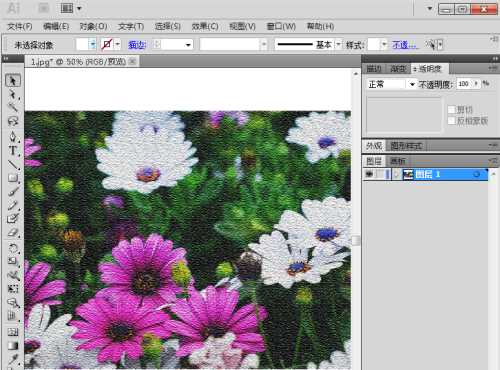Switch to the 图形样式 tab
Screen dimensions: 500x370
coord(406,146)
